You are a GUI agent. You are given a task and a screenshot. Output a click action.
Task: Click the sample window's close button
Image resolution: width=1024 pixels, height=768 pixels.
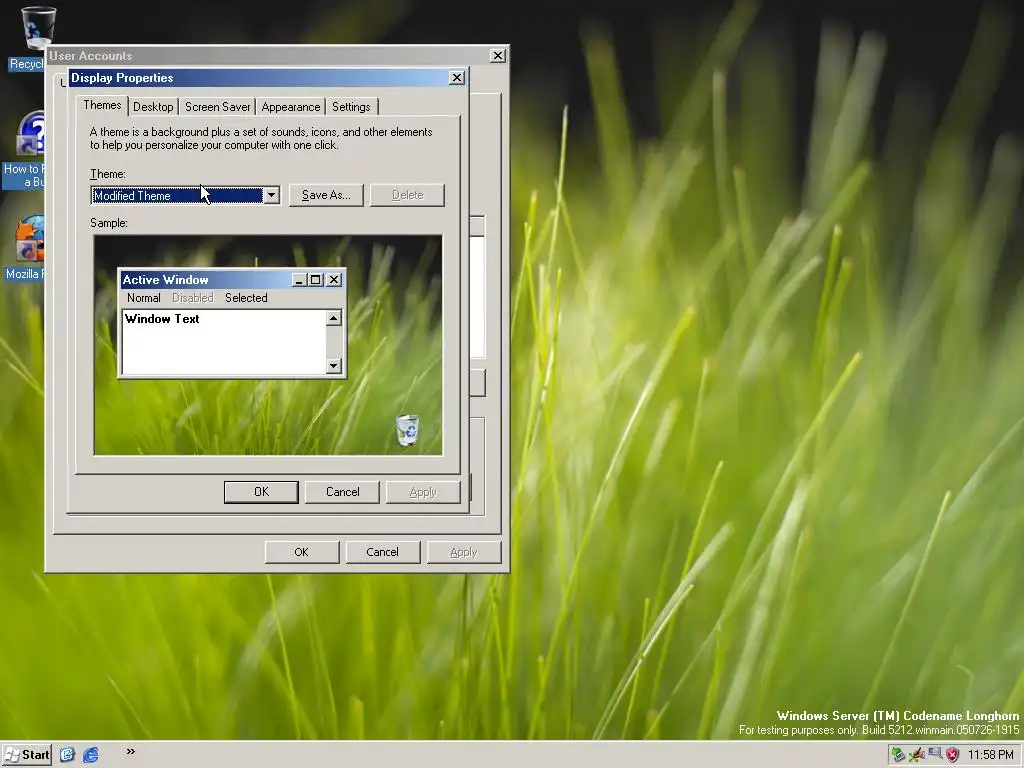pos(334,280)
